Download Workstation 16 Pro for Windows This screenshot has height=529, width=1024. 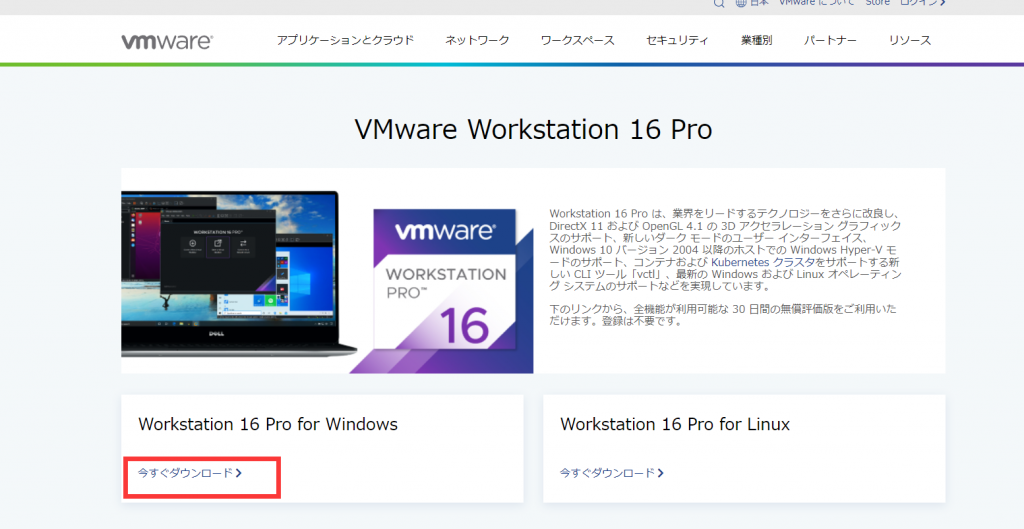[x=190, y=473]
